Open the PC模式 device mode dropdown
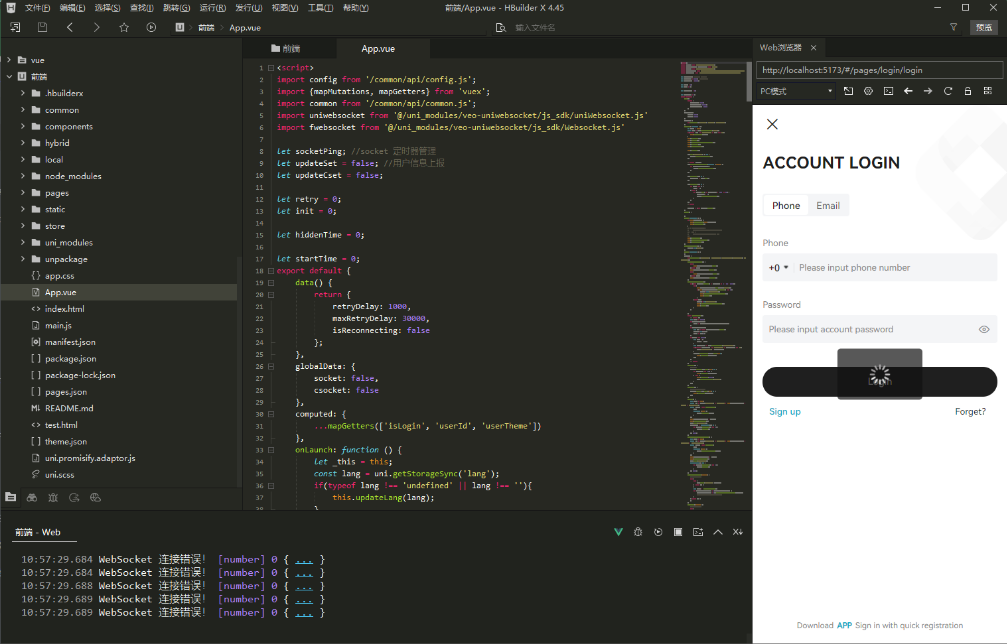1007x644 pixels. 797,91
